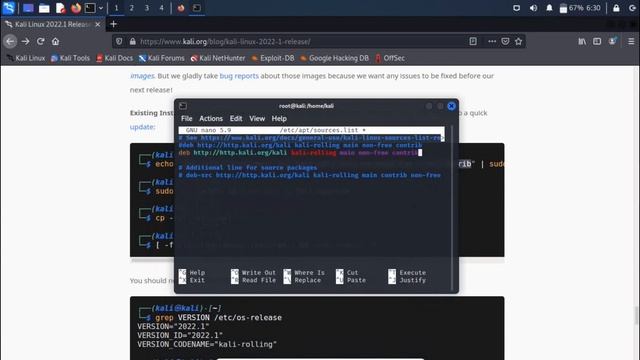Open terminal emulator from the panel
640x360 pixels.
coord(90,8)
